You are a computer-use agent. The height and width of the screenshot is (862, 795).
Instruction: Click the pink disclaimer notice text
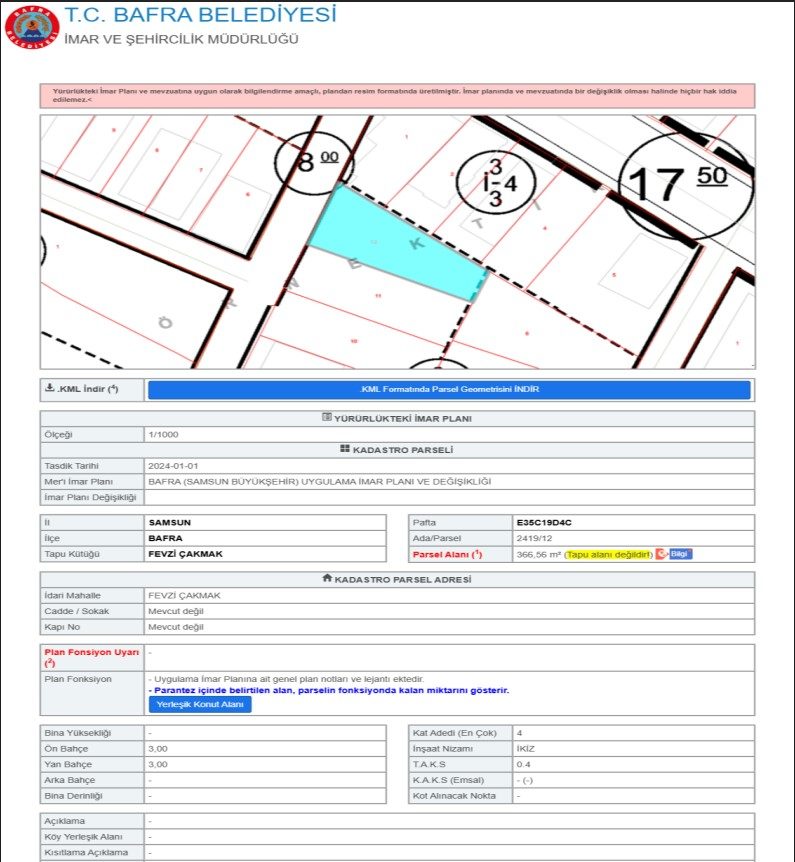394,95
